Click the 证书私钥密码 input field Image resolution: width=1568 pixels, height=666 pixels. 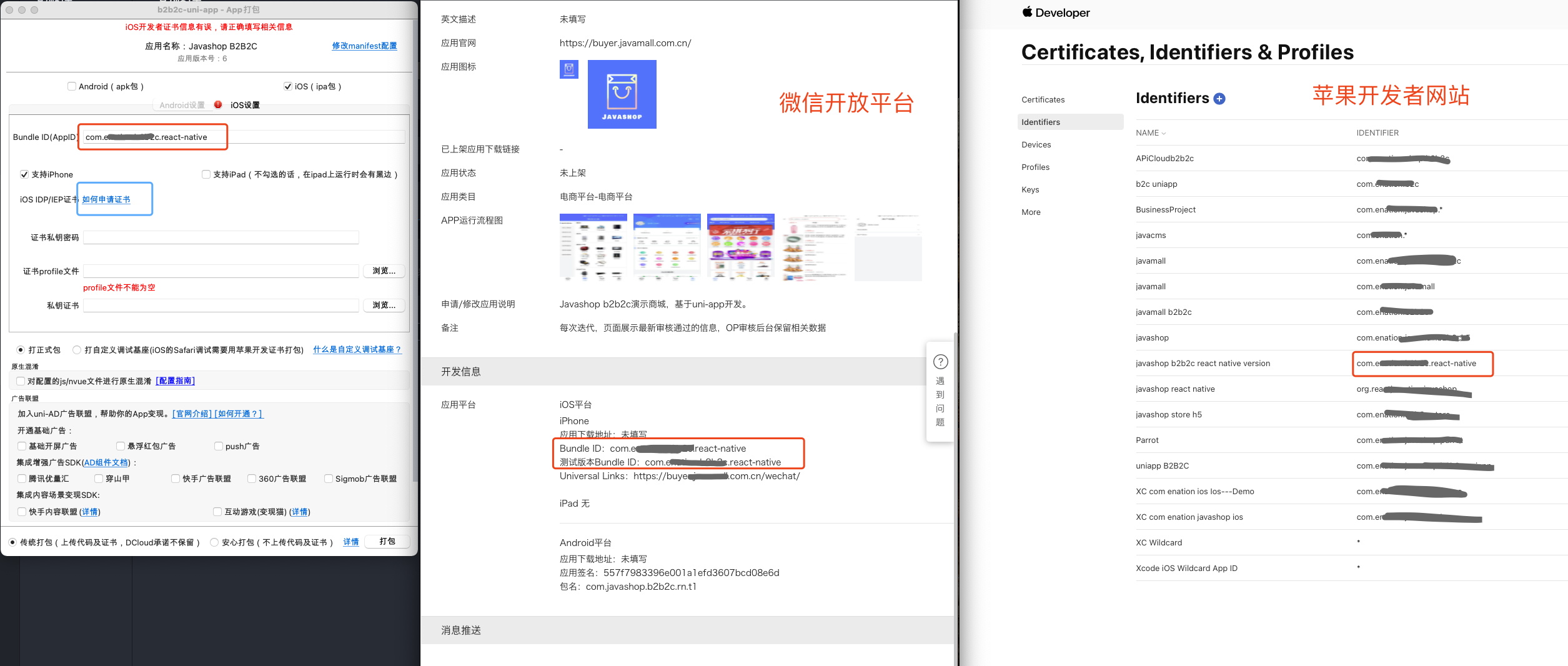click(x=221, y=237)
